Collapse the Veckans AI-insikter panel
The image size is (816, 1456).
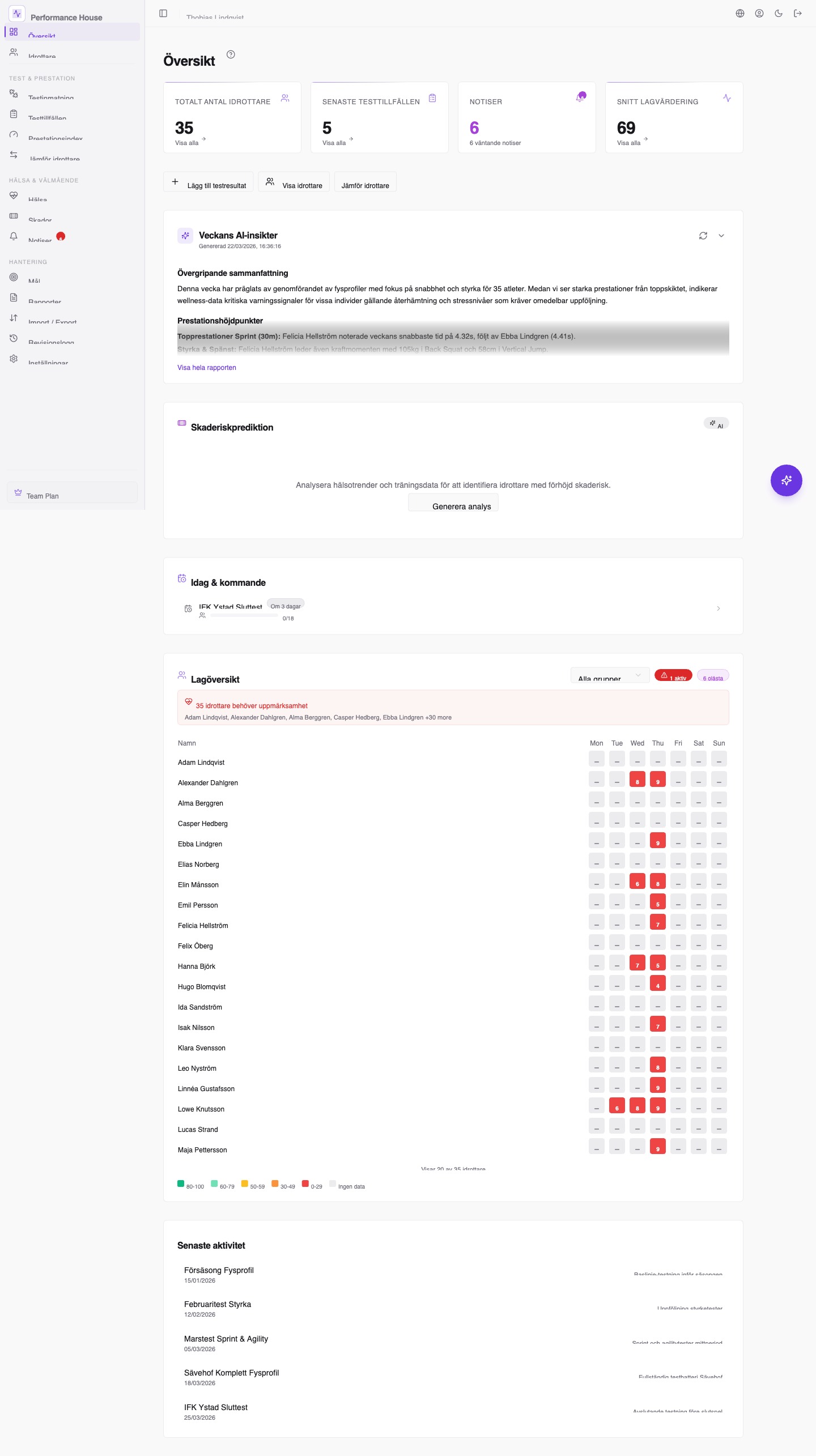[x=721, y=236]
